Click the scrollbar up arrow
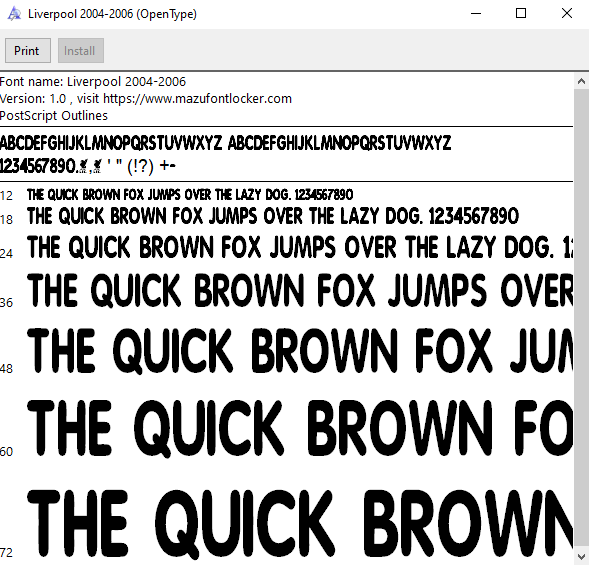The height and width of the screenshot is (565, 589). (581, 82)
